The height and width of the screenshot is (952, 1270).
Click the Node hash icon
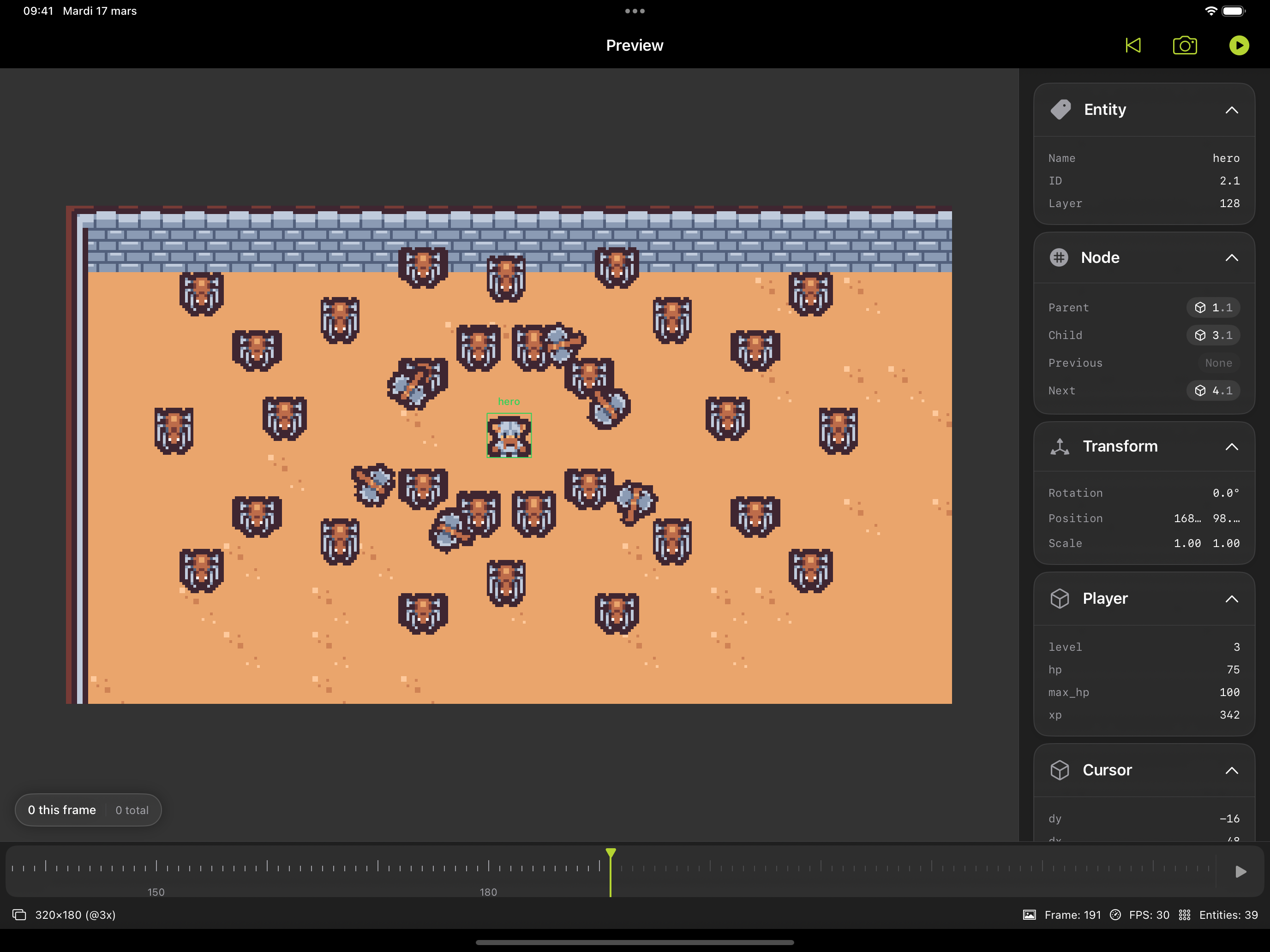click(x=1059, y=258)
